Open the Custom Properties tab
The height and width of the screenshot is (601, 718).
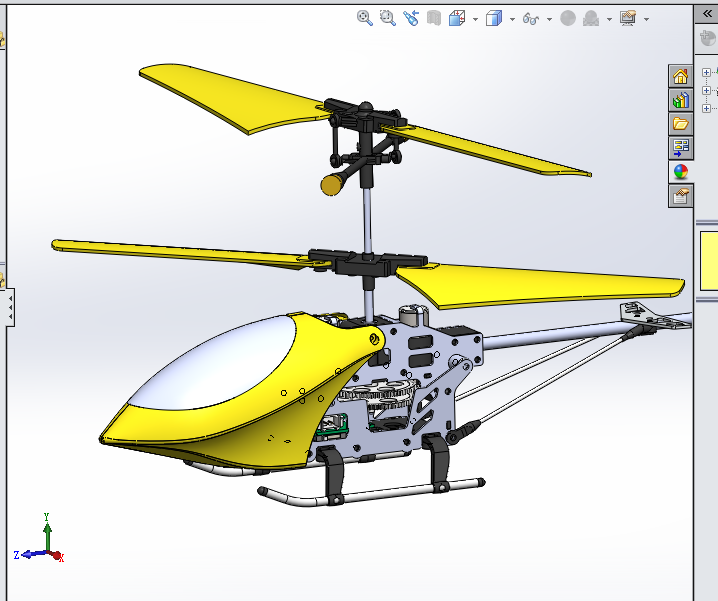(680, 196)
